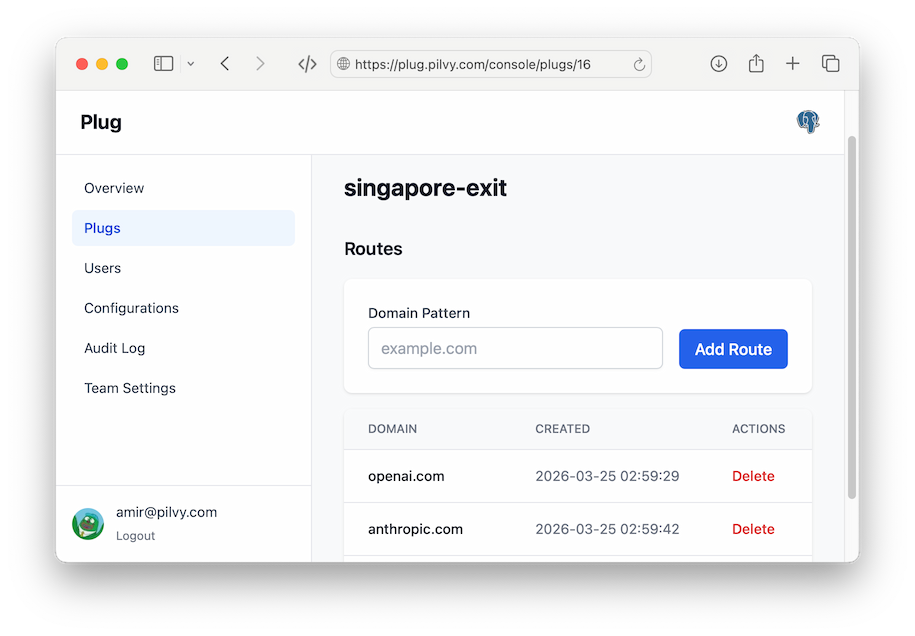Toggle the Safari sidebar panel
This screenshot has width=915, height=636.
[162, 63]
